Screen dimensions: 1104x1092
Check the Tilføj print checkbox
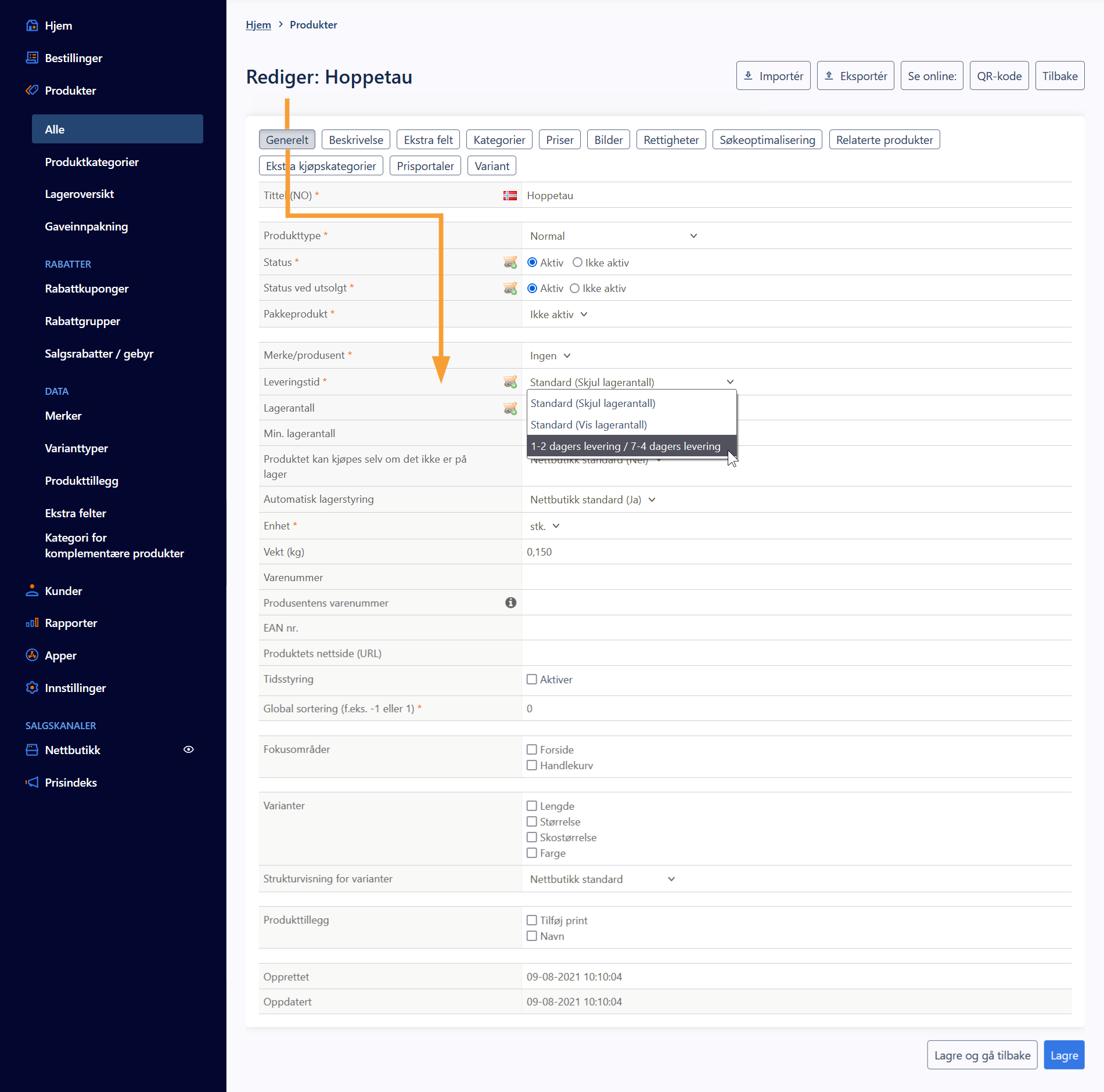point(531,920)
